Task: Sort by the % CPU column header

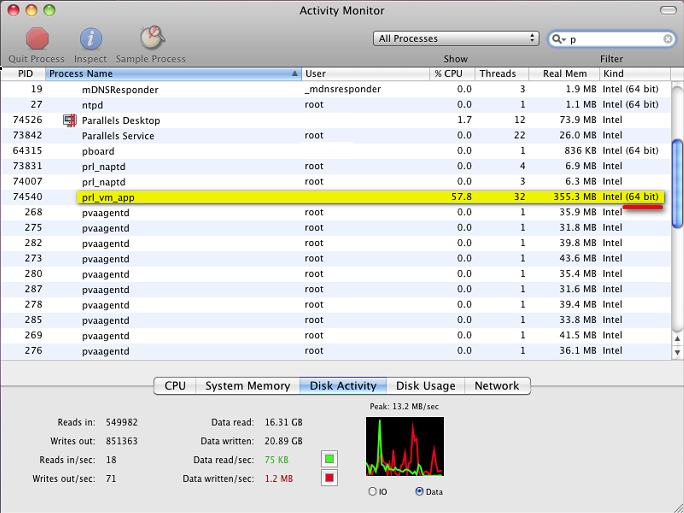Action: (x=452, y=74)
